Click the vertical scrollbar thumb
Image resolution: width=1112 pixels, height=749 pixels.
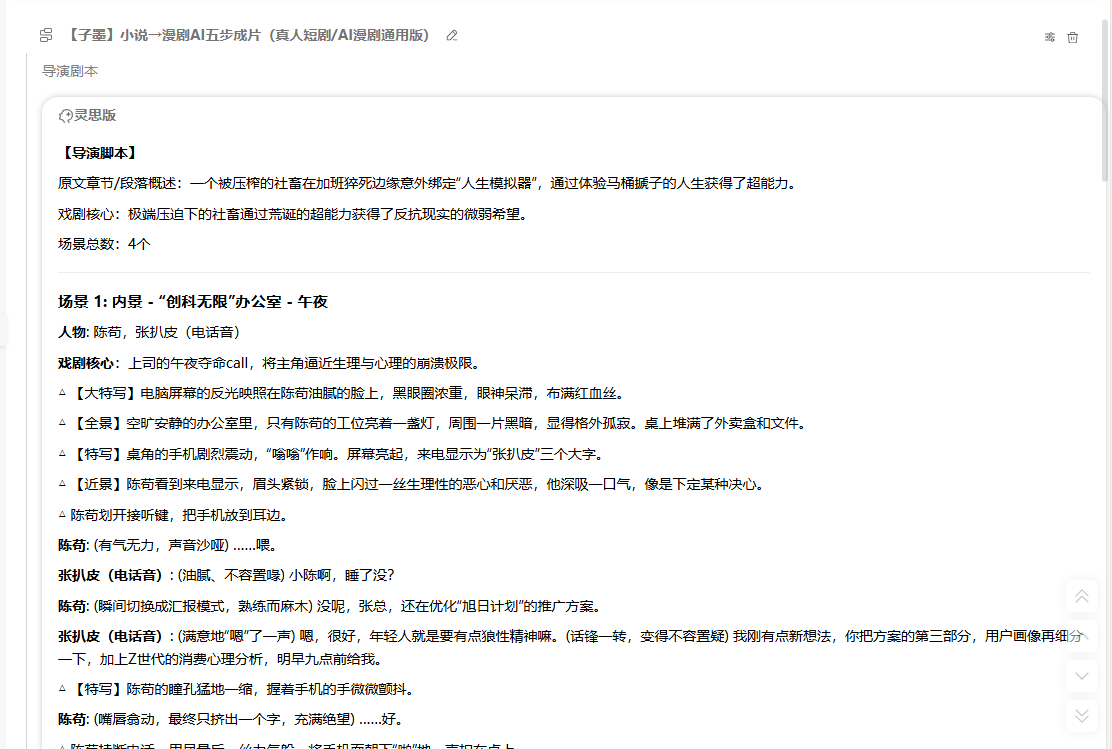point(1104,99)
